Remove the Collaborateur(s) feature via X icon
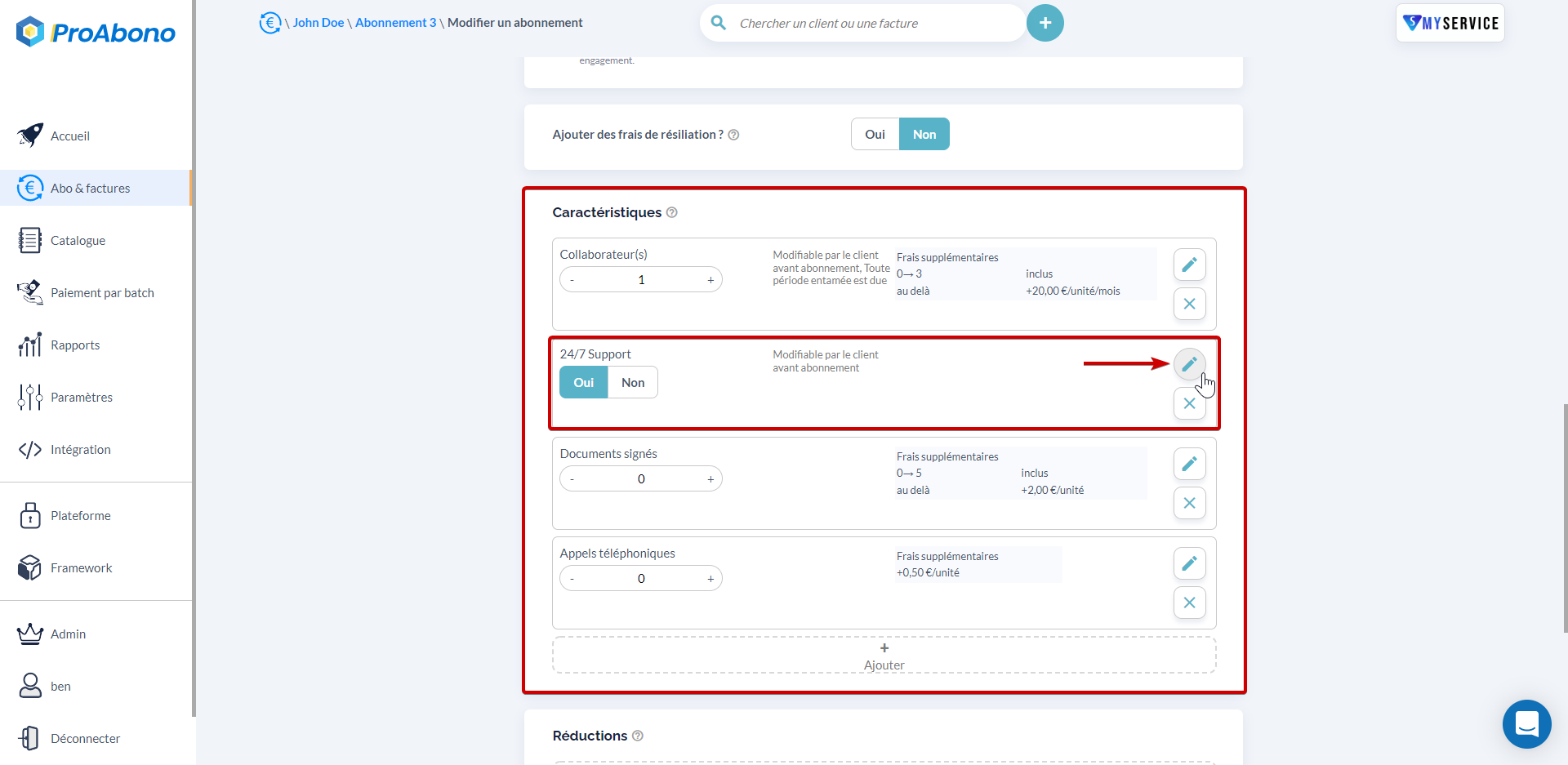 [x=1189, y=303]
